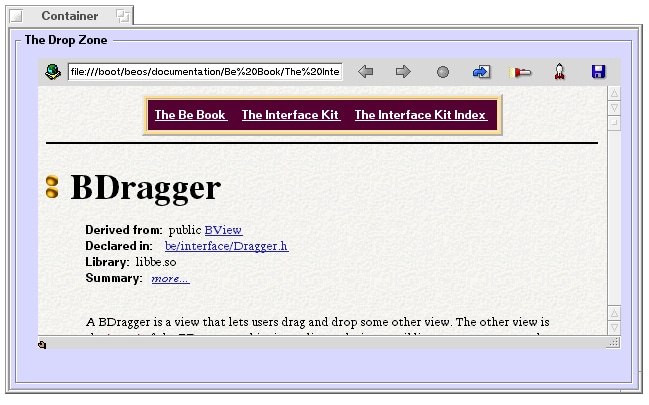Click the Container window tab title
This screenshot has height=405, width=649.
pos(70,16)
